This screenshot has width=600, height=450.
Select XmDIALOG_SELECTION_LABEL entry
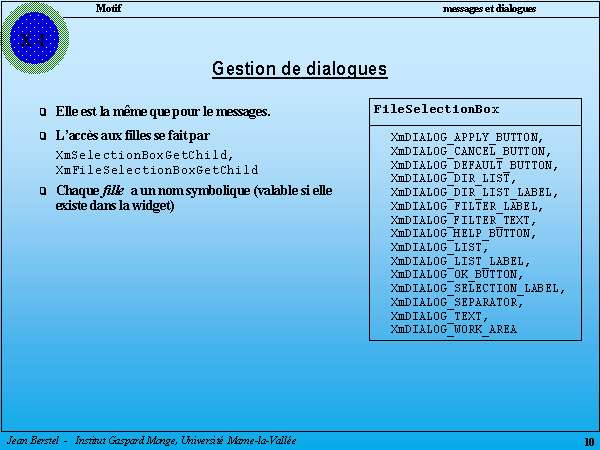coord(477,288)
